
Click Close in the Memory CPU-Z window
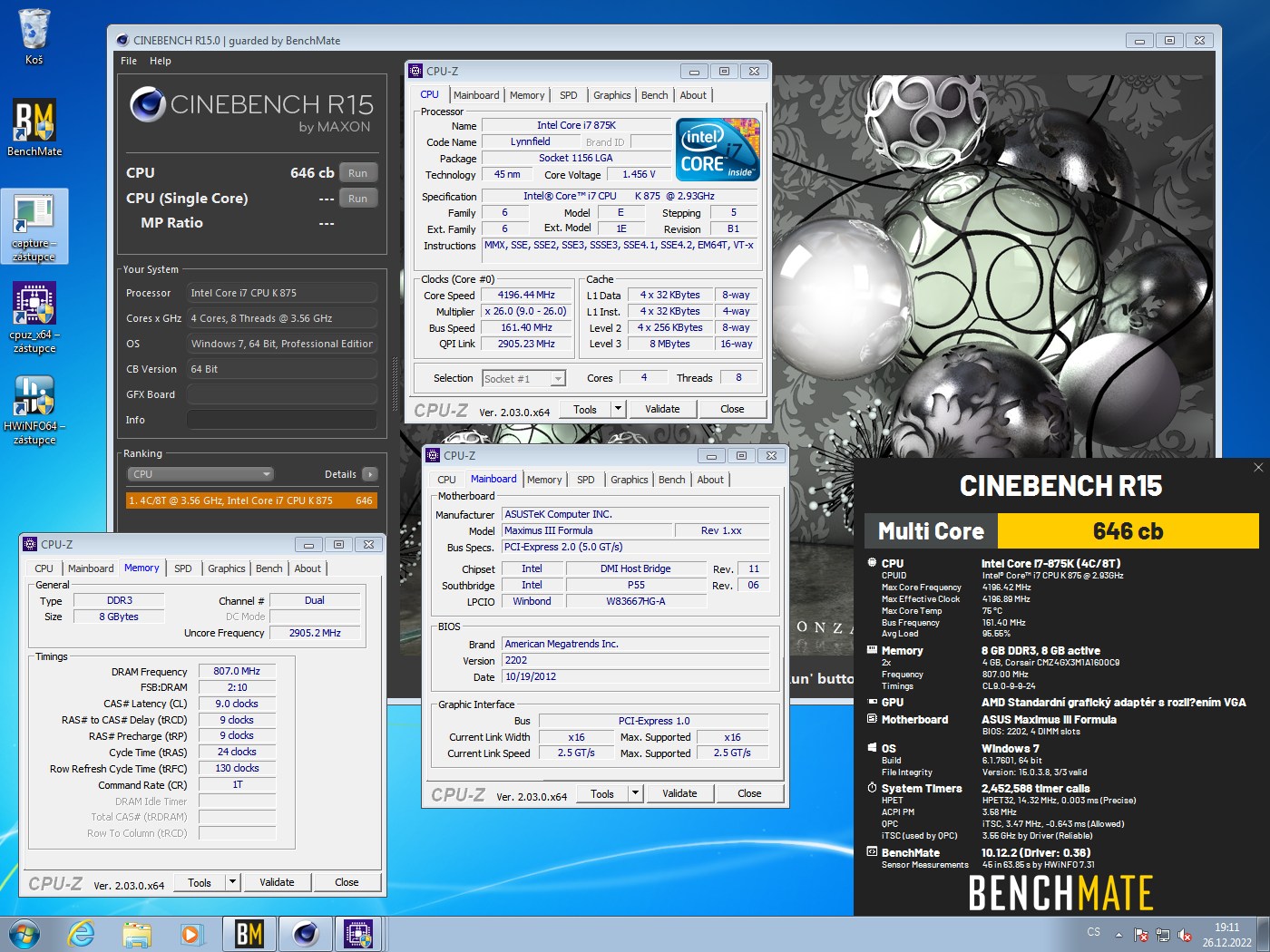(347, 882)
